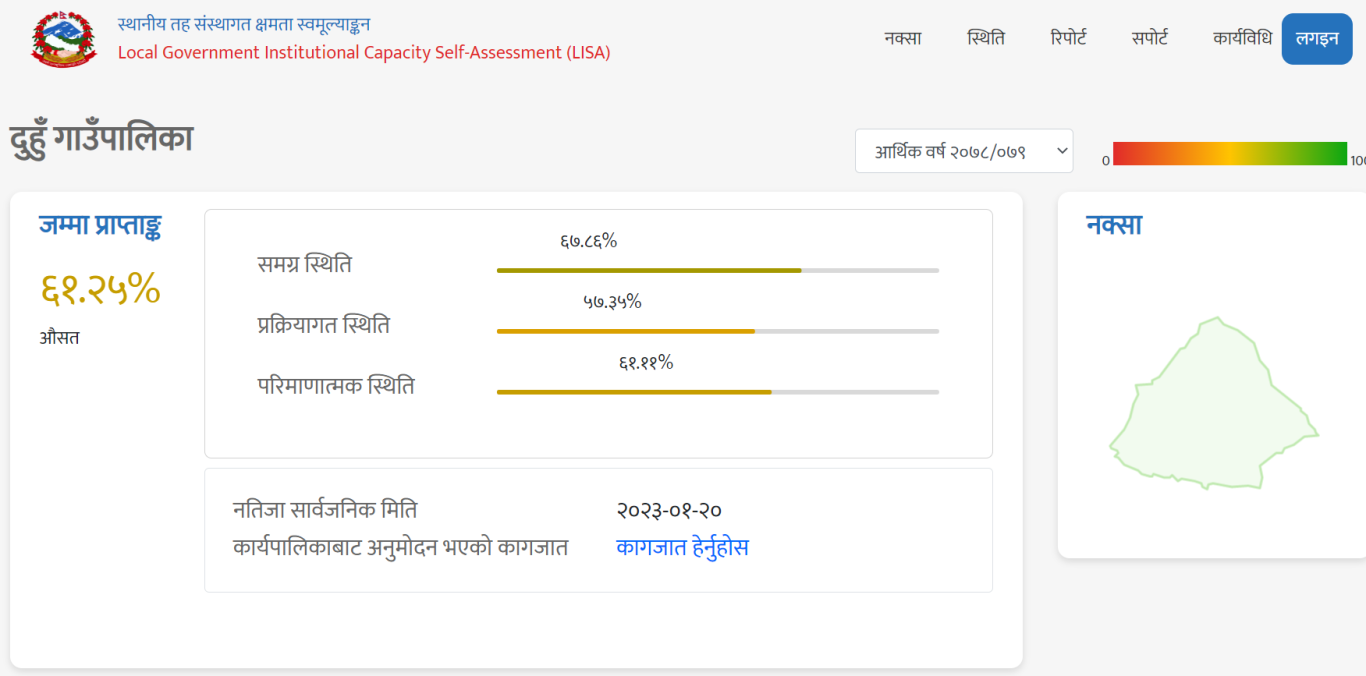Click the green municipality map shape
1366x676 pixels.
tap(1213, 404)
